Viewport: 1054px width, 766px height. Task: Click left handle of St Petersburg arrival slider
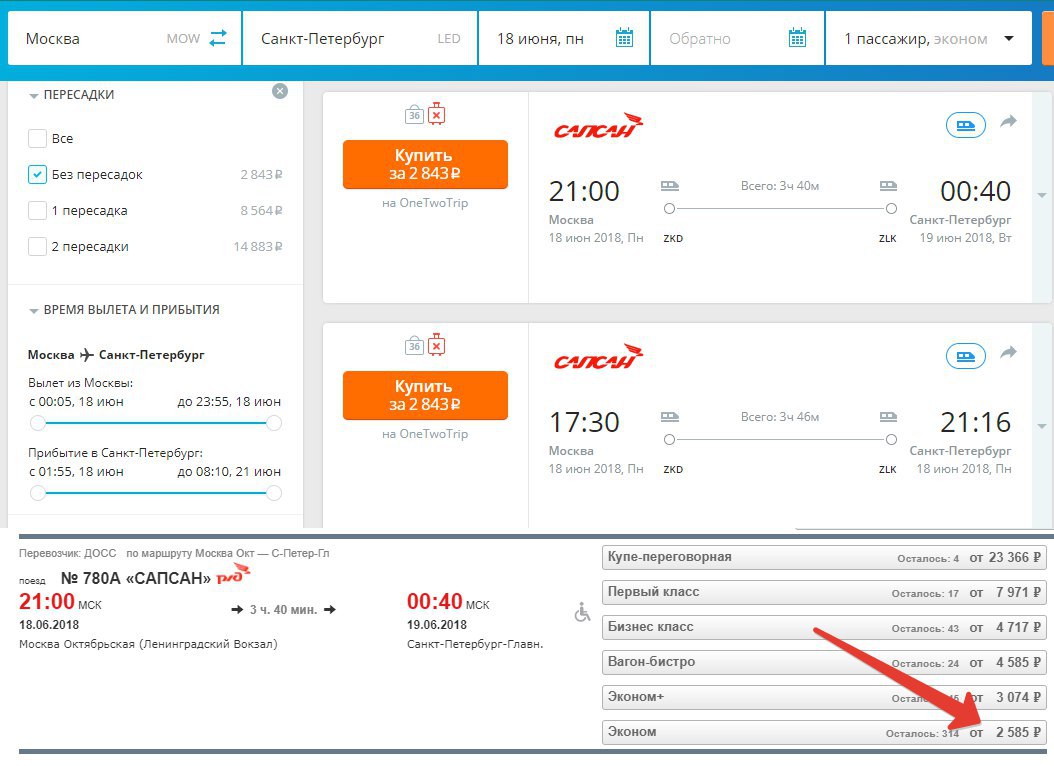click(x=38, y=493)
